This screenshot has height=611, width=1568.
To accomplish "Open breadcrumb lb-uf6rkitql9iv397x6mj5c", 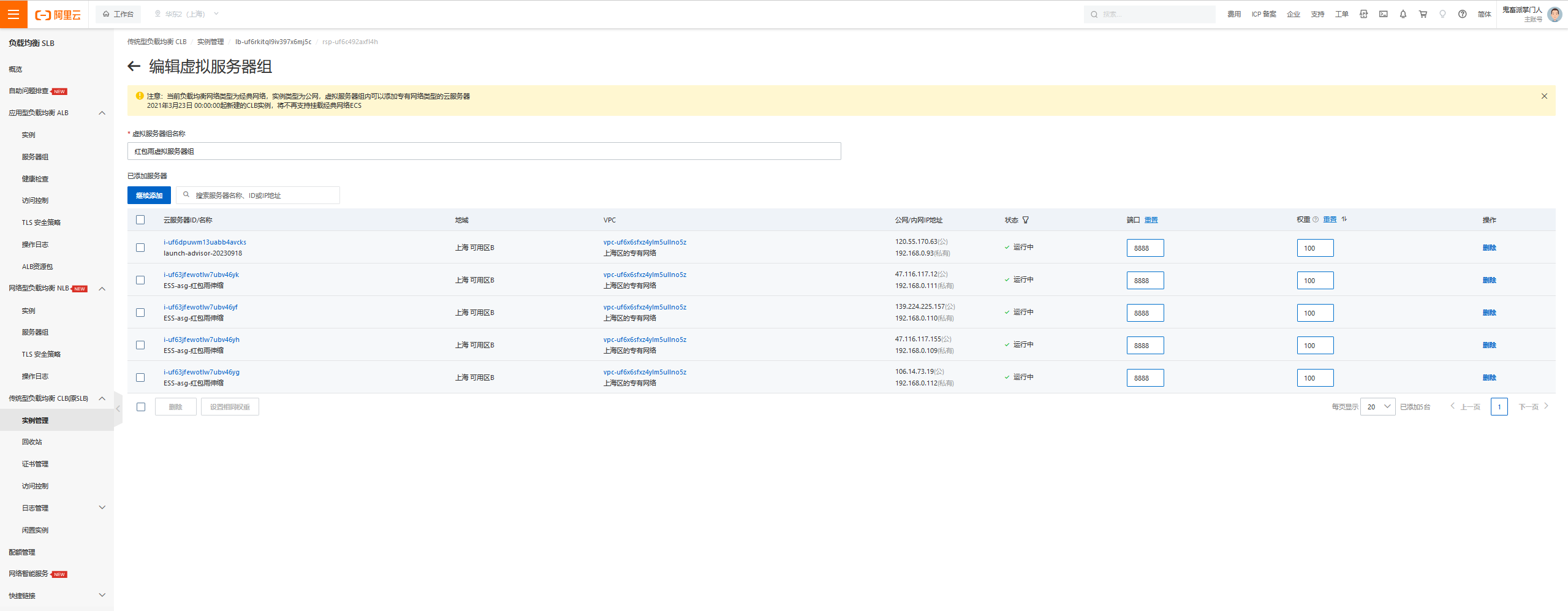I will 273,42.
